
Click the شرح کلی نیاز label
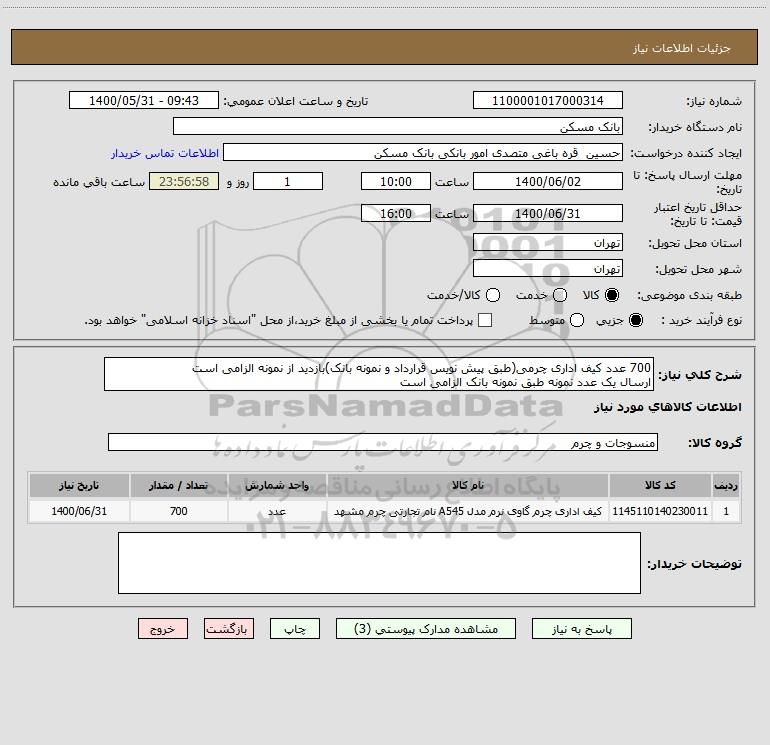(700, 375)
